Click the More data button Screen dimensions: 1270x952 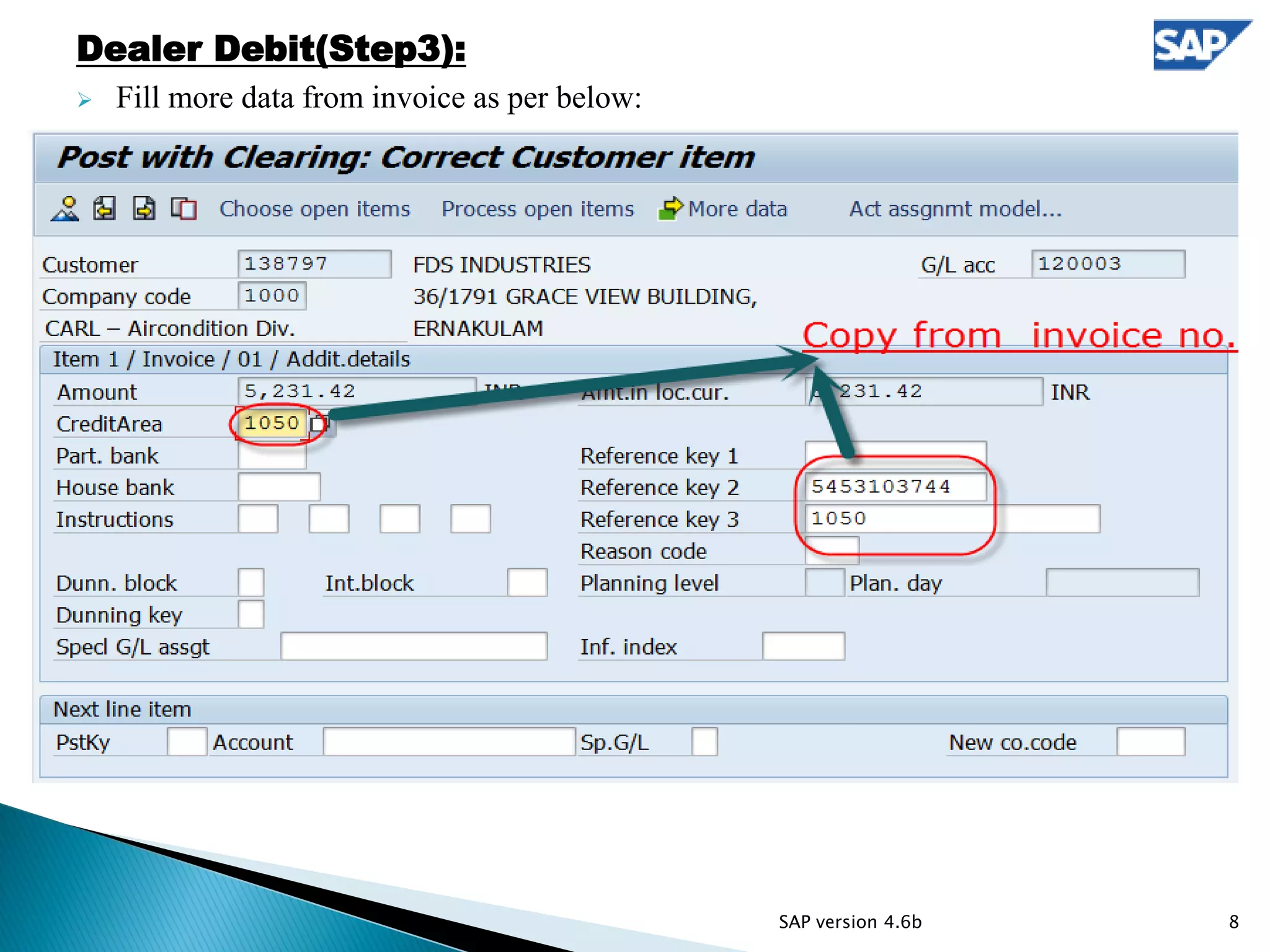pos(737,209)
